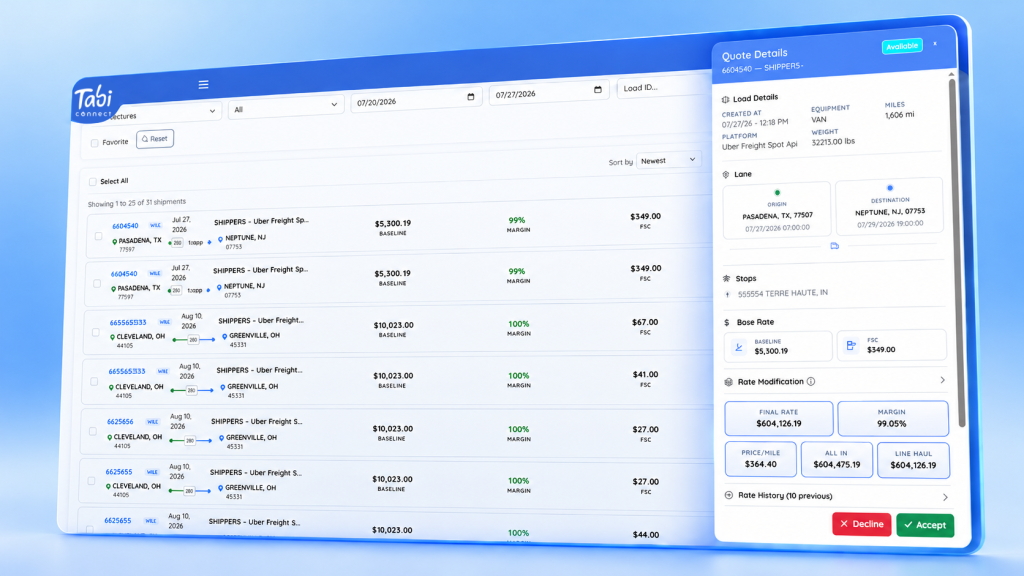Expand the Rate History chevron

point(945,497)
